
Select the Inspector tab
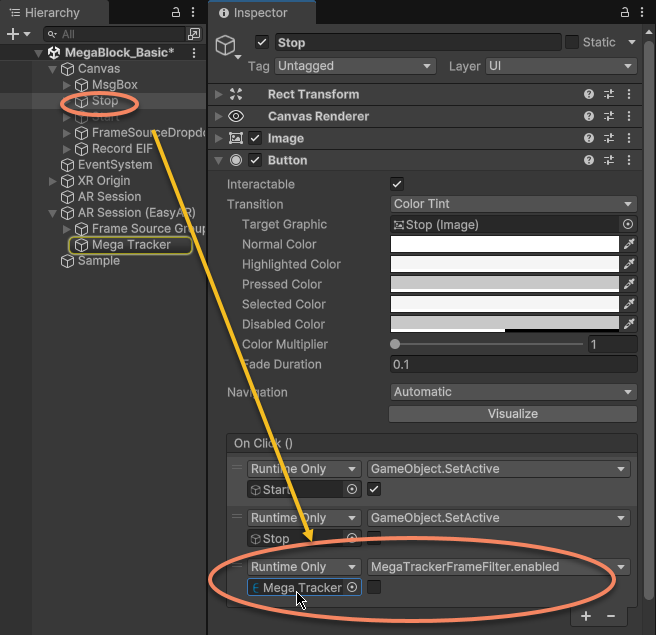259,13
